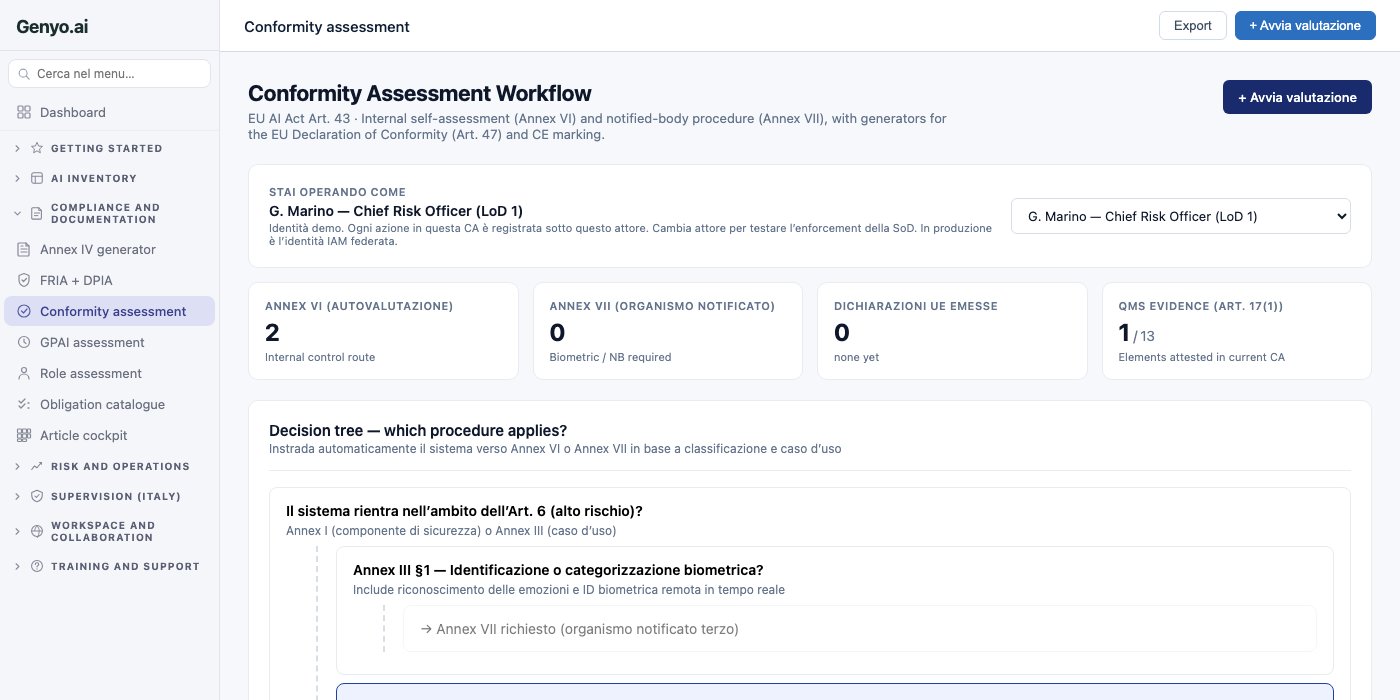The image size is (1400, 700).
Task: Open Annex IV generator page
Action: pos(109,250)
